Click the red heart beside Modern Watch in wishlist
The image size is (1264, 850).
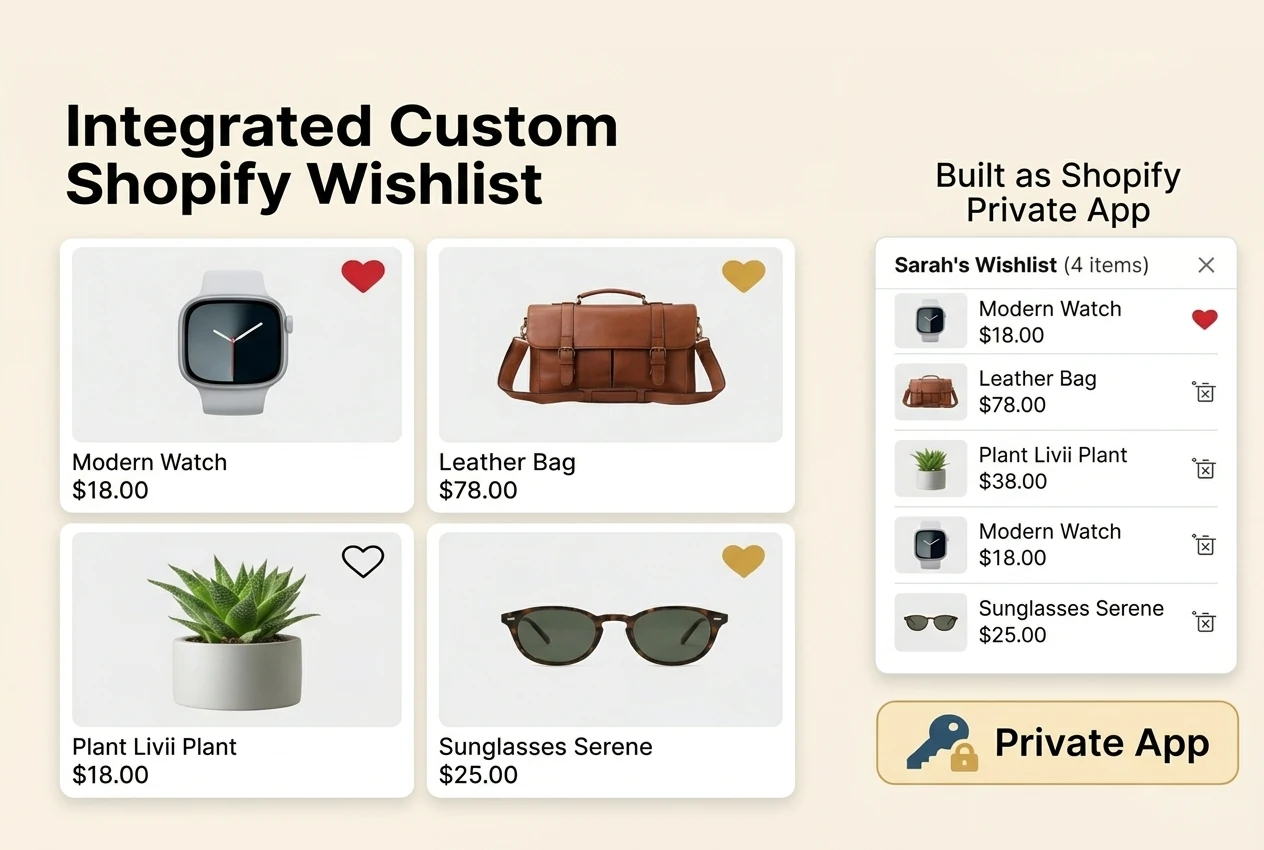click(x=1204, y=319)
